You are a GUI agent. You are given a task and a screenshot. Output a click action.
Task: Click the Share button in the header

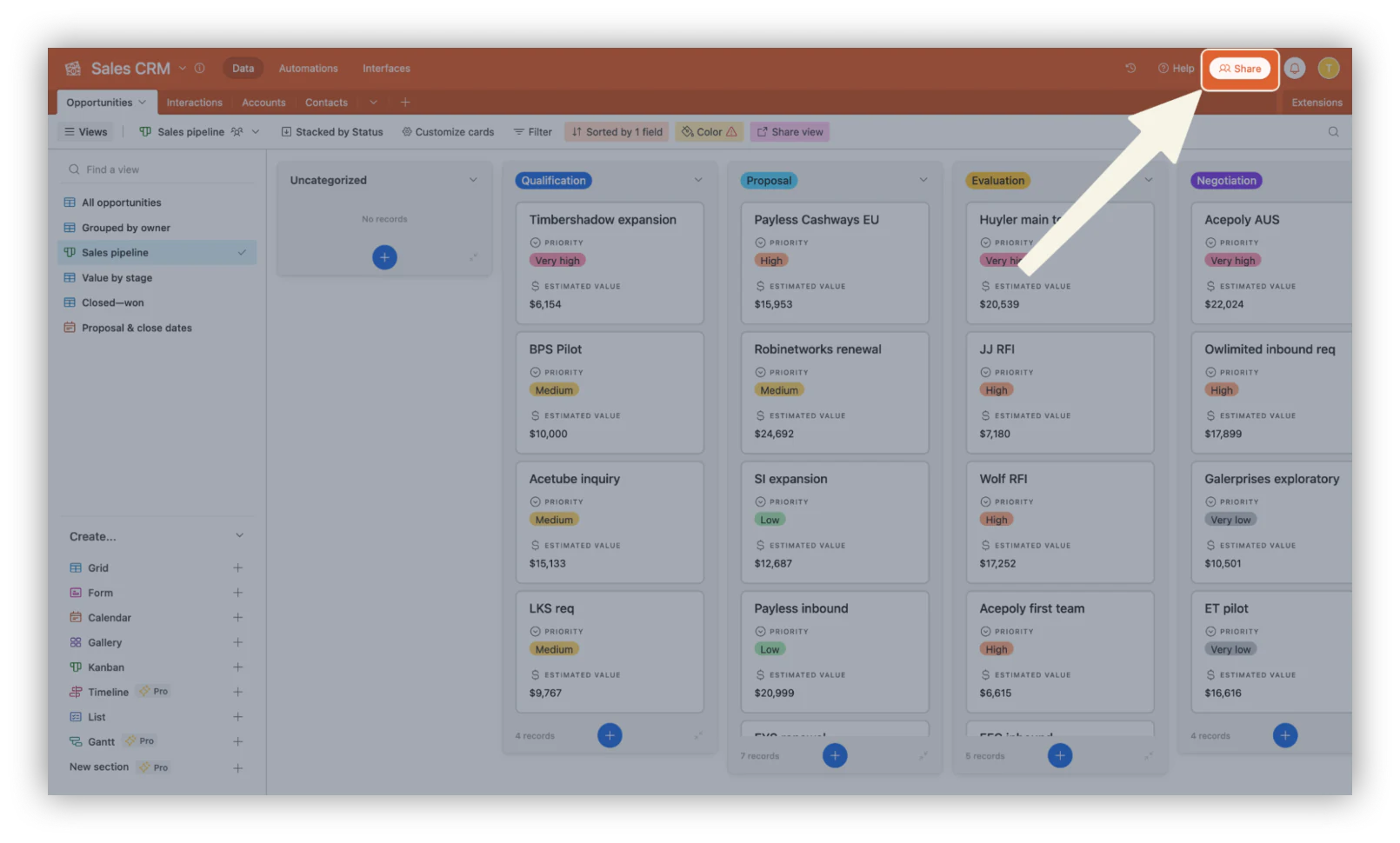[1239, 69]
